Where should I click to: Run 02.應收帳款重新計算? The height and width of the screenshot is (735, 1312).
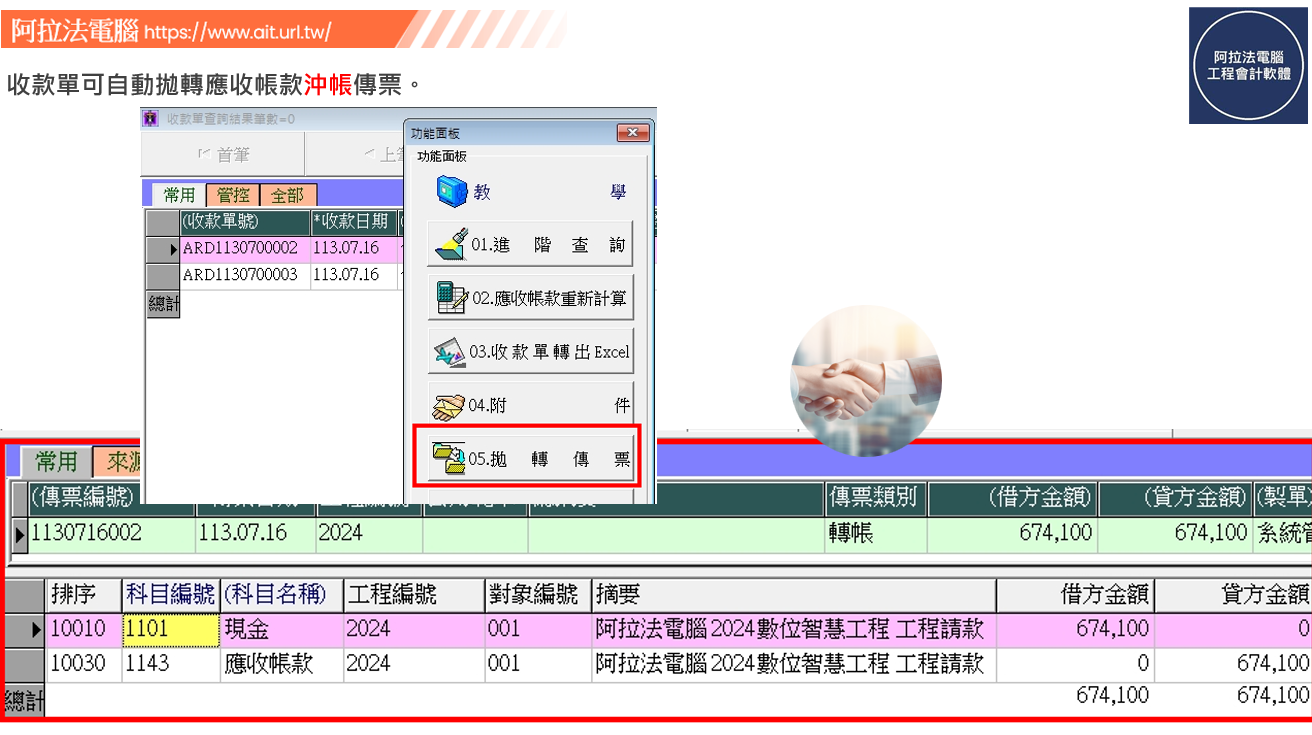531,298
